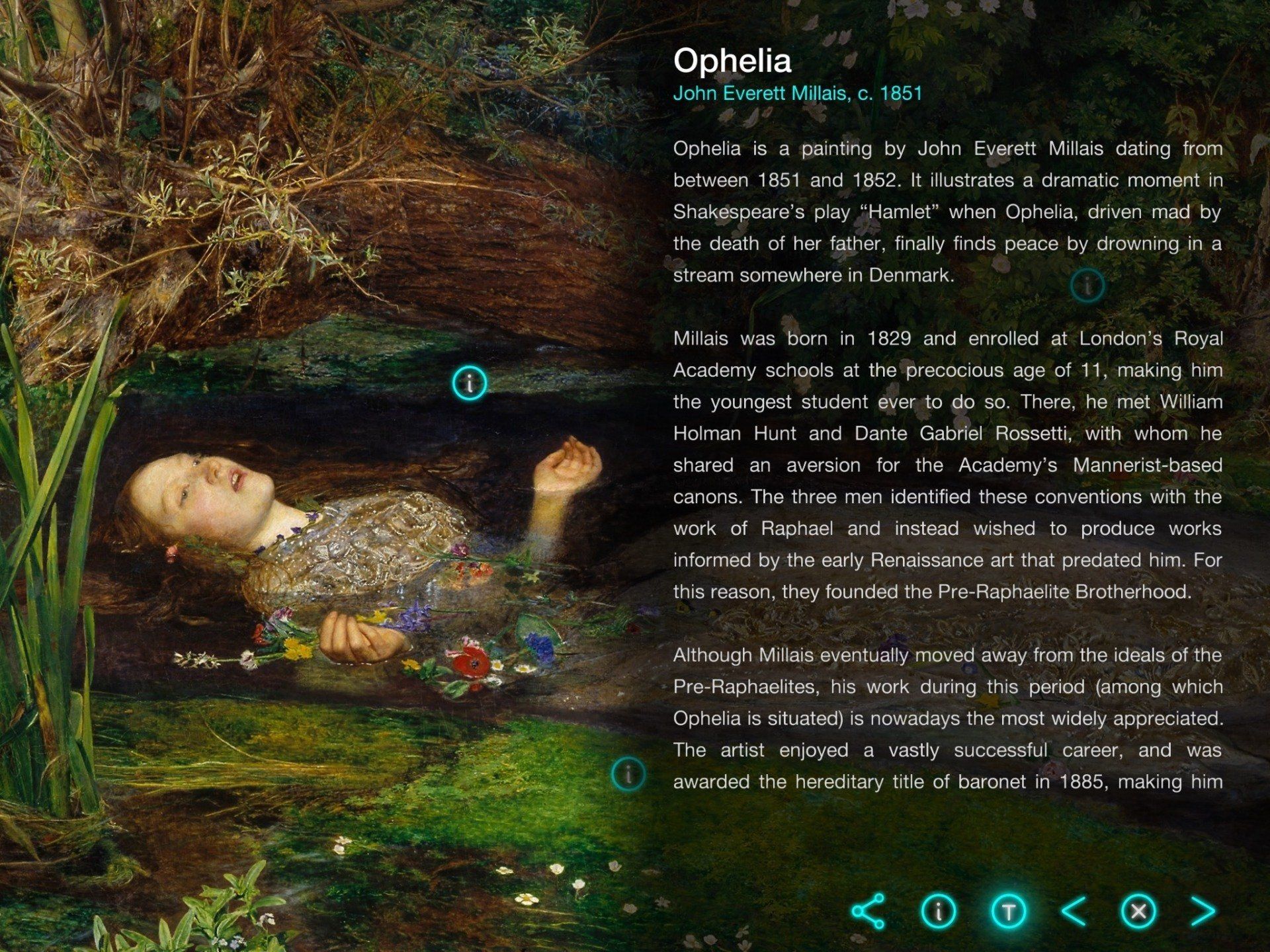The width and height of the screenshot is (1270, 952).
Task: Open the info hotspot above Ophelia's body
Action: click(x=470, y=383)
